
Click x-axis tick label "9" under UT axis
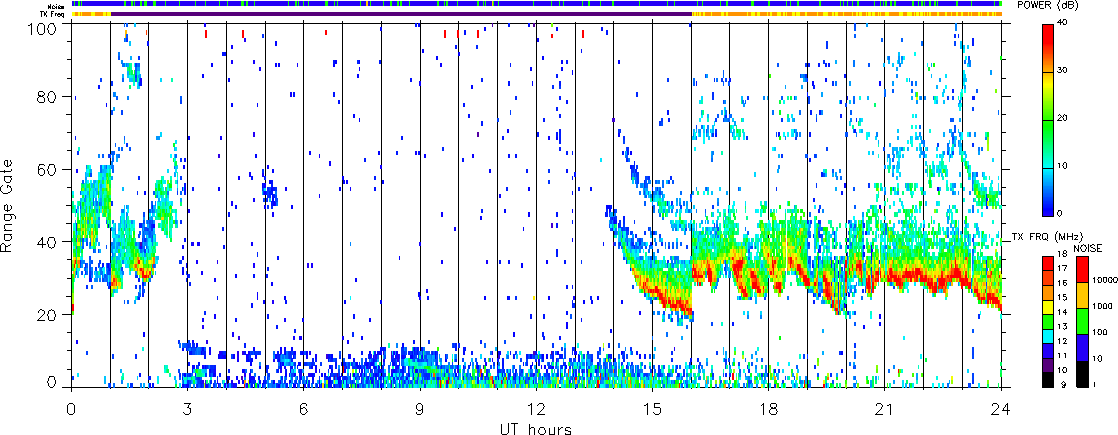[x=420, y=409]
